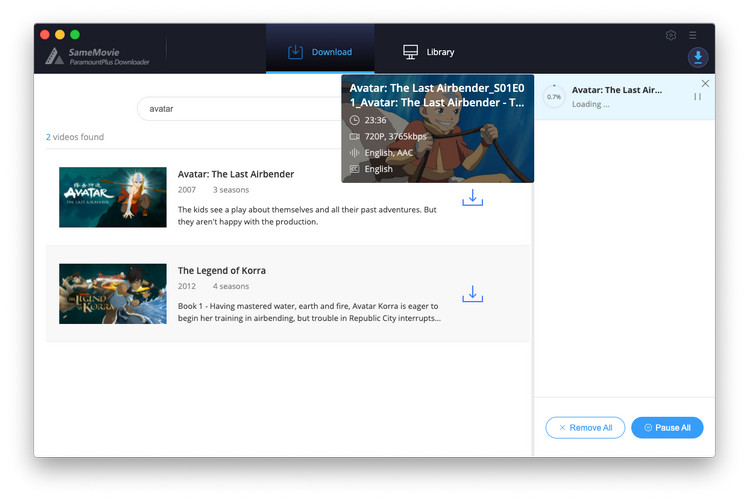This screenshot has height=502, width=749.
Task: Select the Avatar: The Last Air... queue item title
Action: 617,90
